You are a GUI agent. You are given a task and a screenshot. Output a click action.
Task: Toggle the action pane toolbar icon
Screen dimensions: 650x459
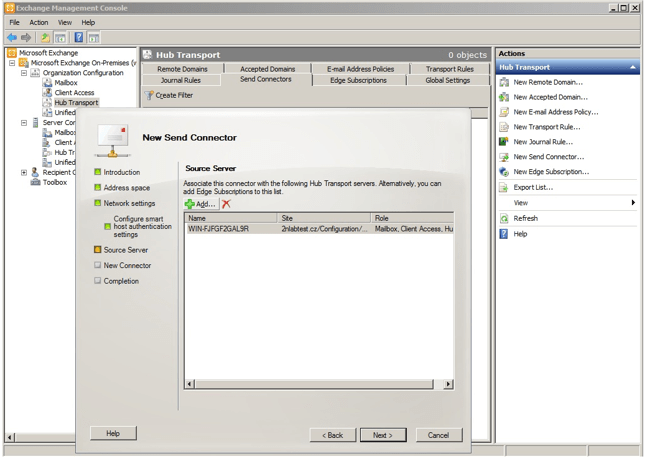(94, 38)
